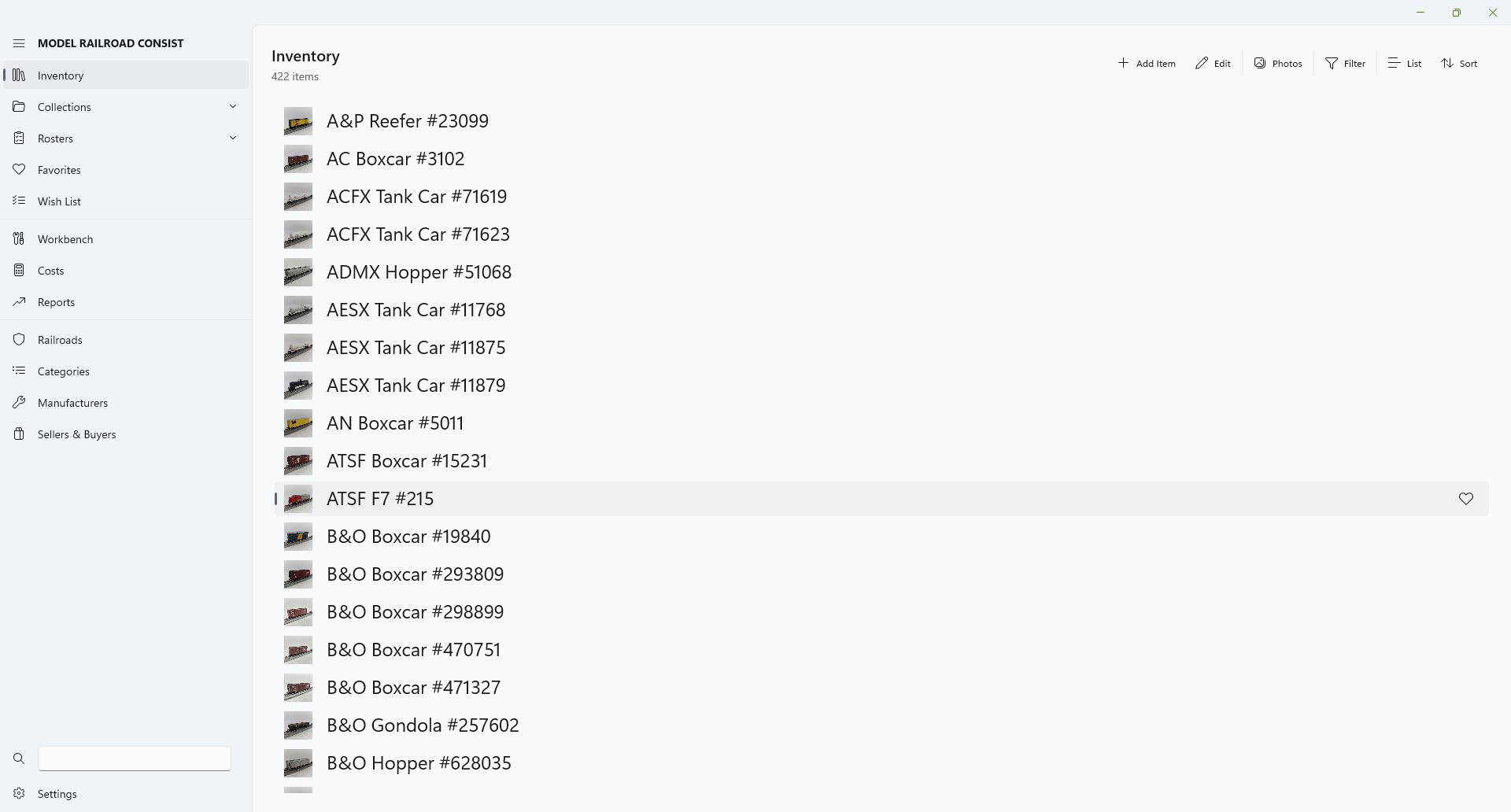
Task: Click the Railroads shield icon
Action: point(19,340)
